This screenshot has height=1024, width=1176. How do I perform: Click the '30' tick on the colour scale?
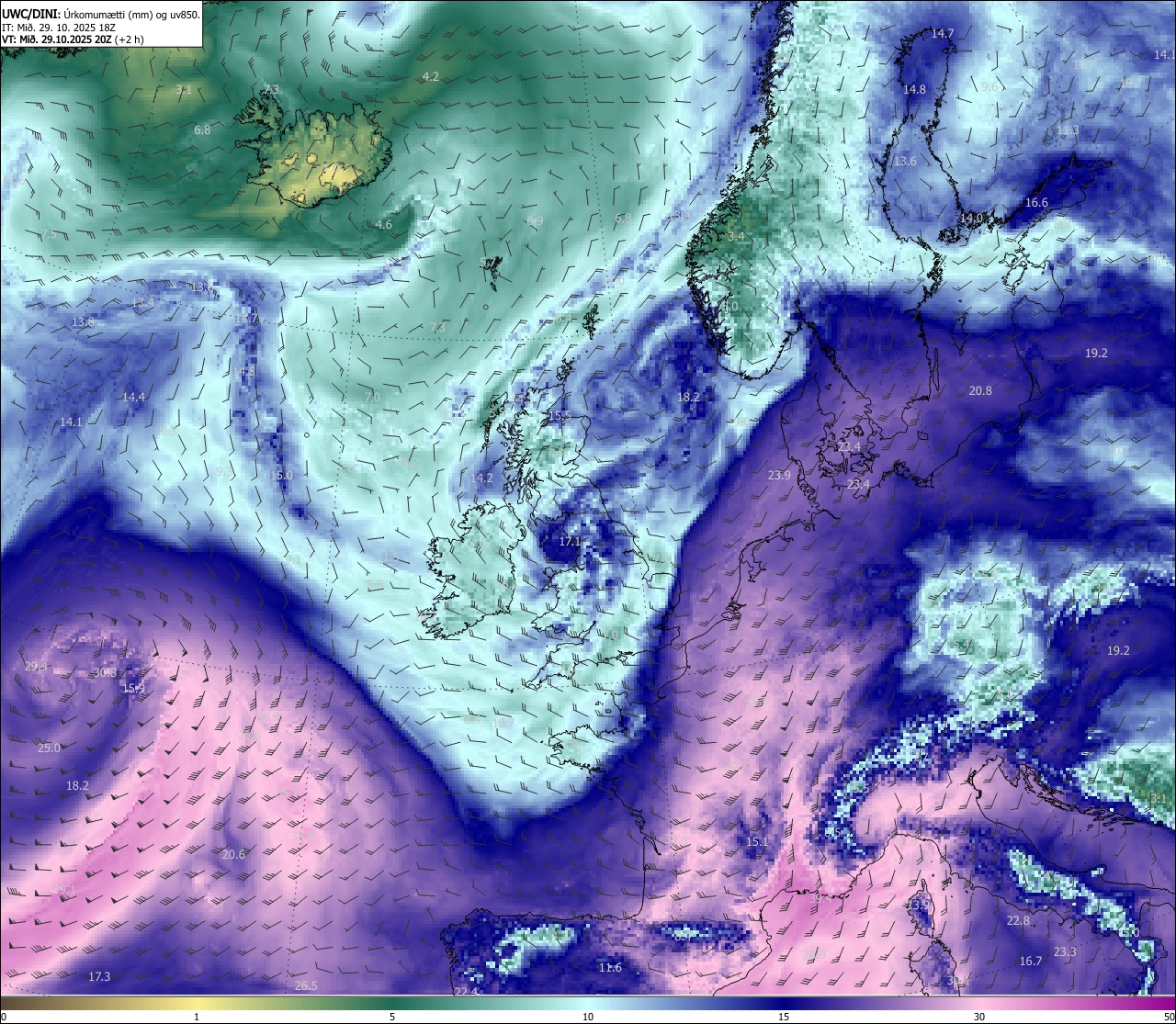pyautogui.click(x=979, y=1017)
